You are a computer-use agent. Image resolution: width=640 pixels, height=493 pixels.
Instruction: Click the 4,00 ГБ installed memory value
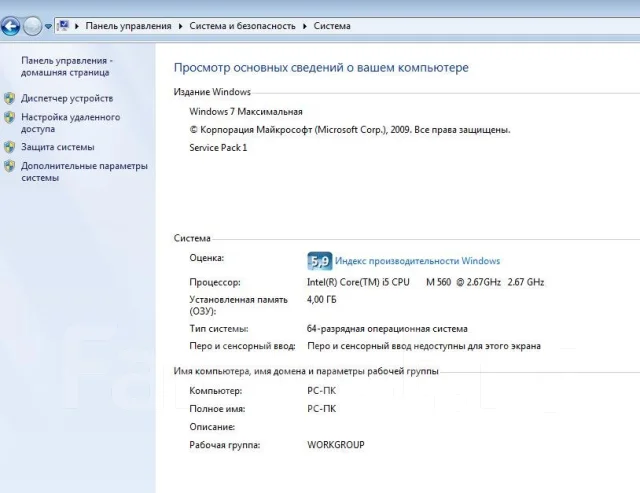[322, 300]
